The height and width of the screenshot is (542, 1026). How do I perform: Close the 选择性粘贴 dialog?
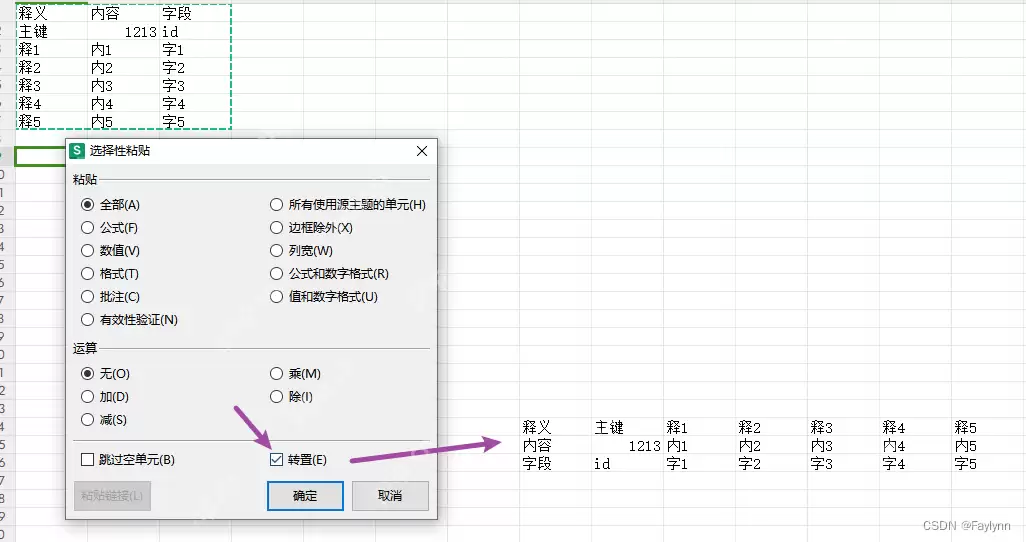(422, 151)
